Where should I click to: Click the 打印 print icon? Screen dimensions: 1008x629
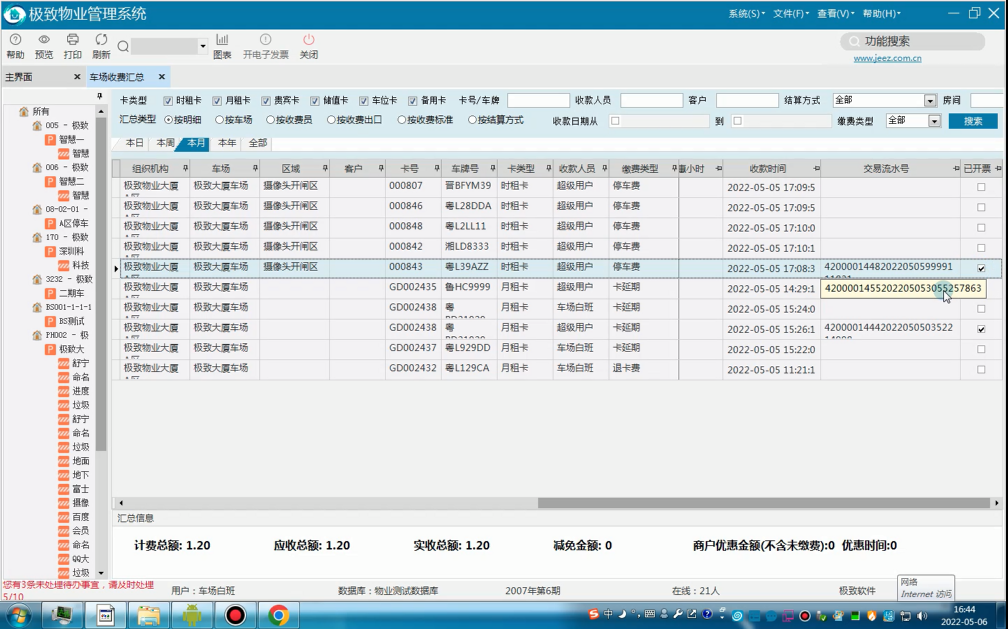tap(73, 40)
